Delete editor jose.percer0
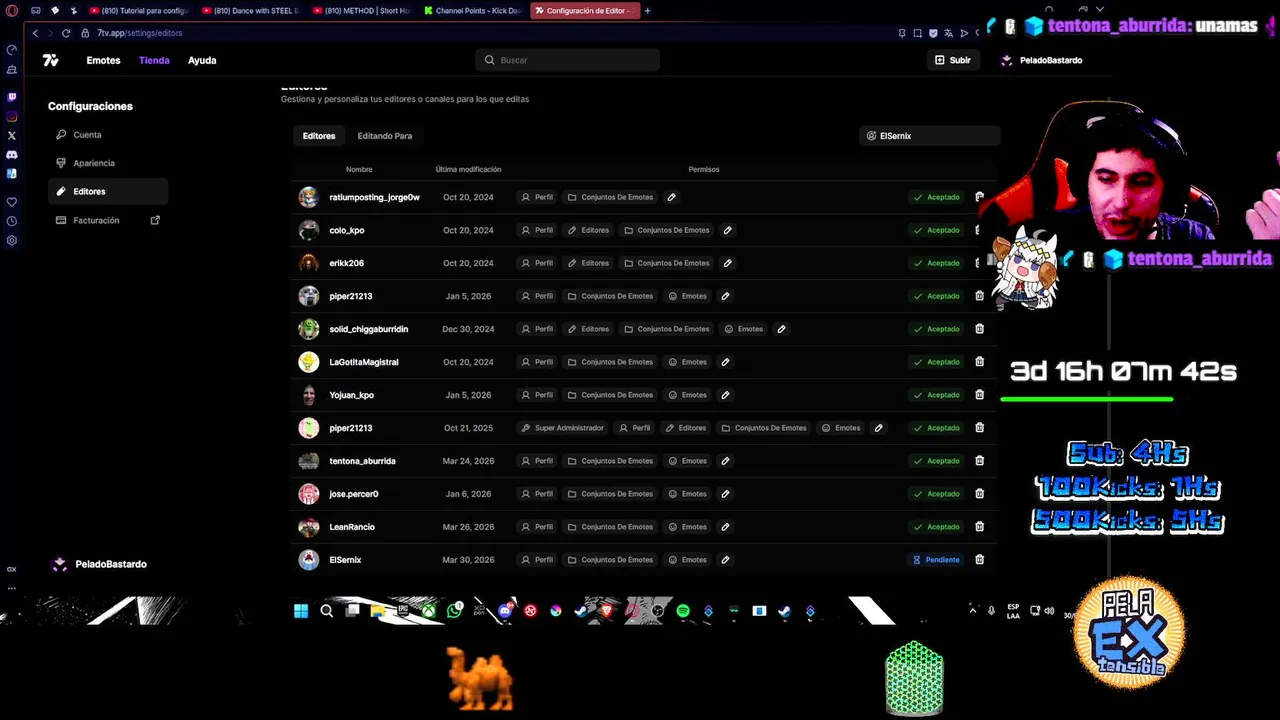Viewport: 1280px width, 720px height. click(979, 494)
